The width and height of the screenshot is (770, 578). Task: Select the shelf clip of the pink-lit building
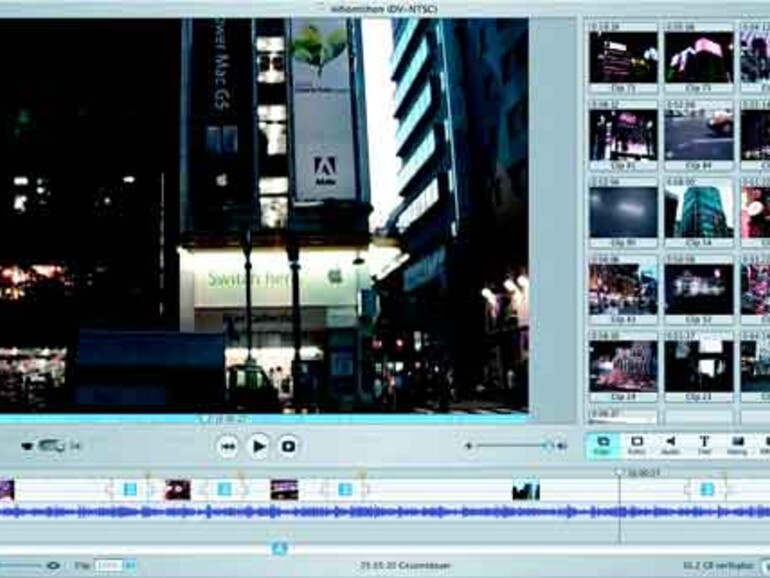[x=699, y=57]
